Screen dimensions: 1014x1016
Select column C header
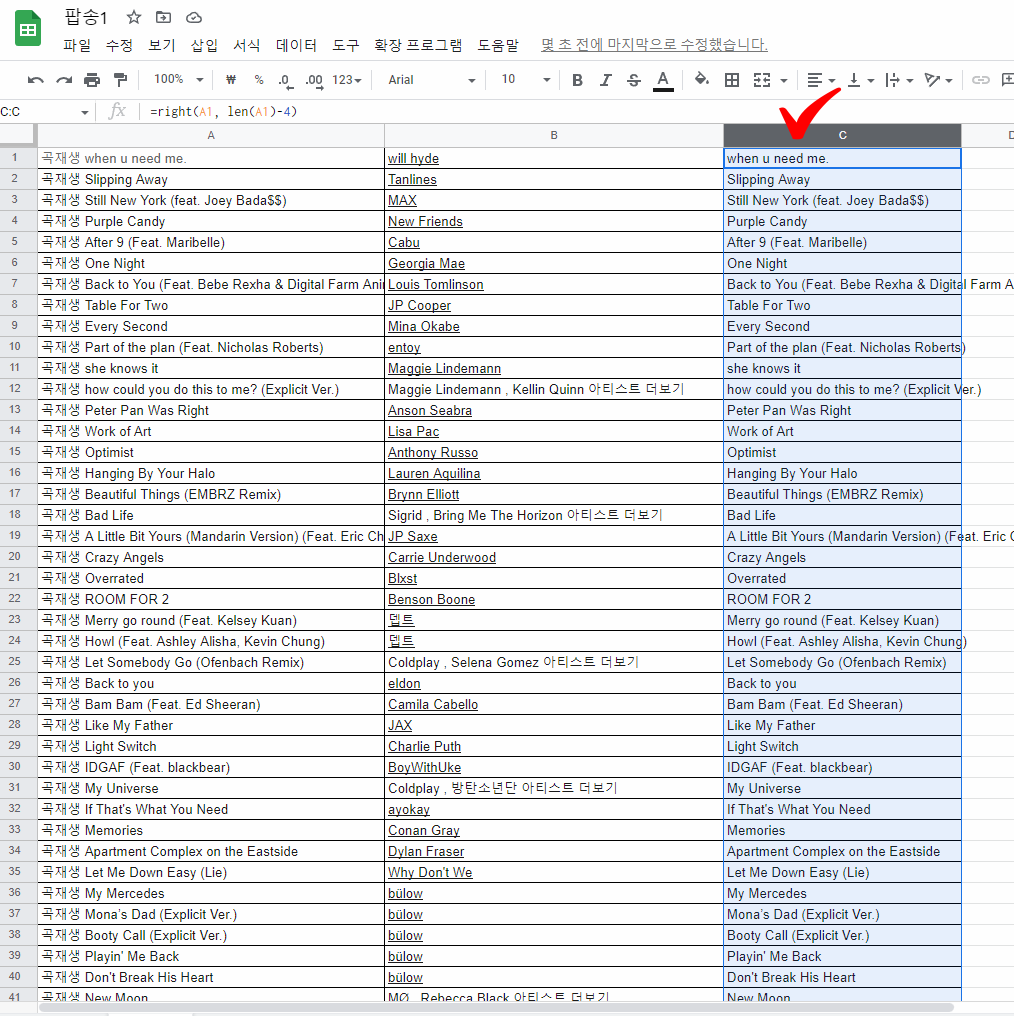[x=842, y=135]
